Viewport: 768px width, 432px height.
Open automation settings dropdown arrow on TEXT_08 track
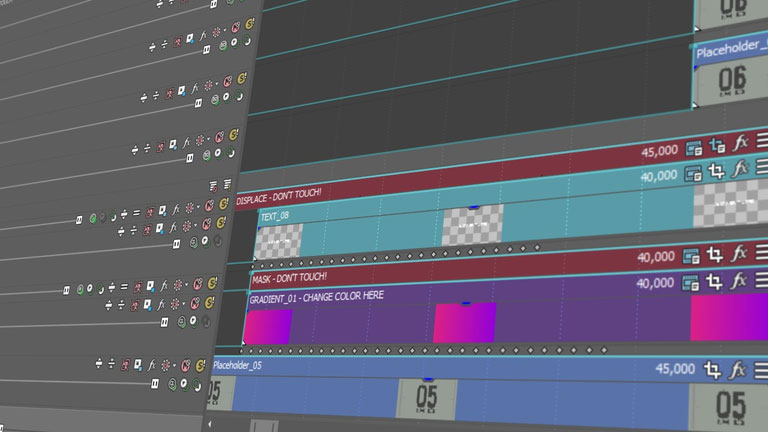click(x=195, y=226)
